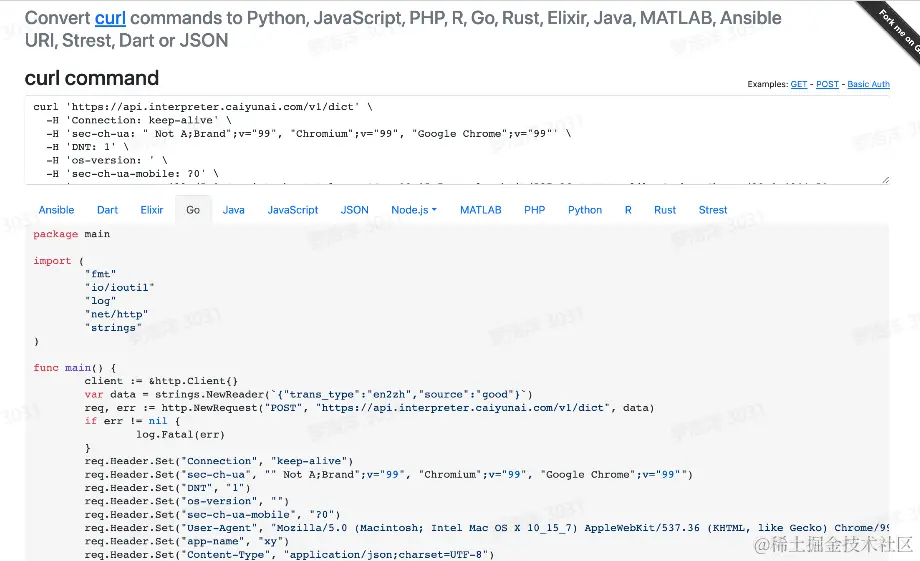Expand the Node.js dropdown
This screenshot has height=561, width=920.
414,210
